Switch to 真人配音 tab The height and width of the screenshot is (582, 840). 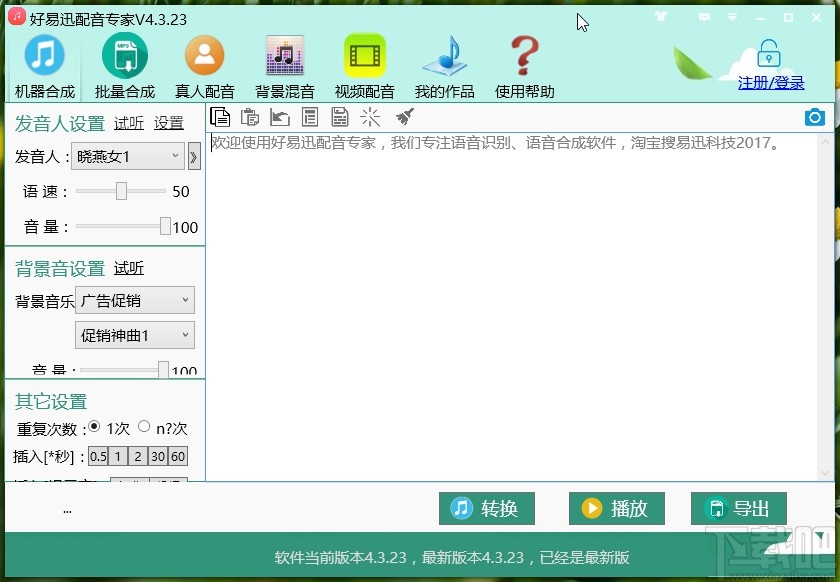click(x=204, y=67)
